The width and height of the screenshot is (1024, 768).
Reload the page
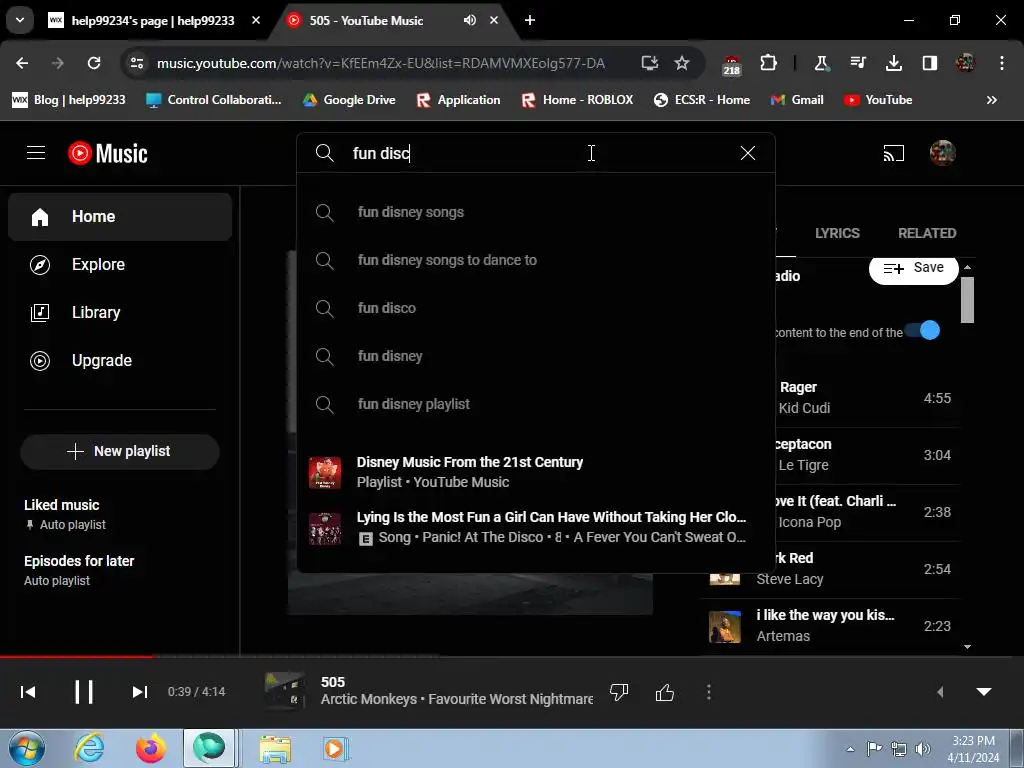point(94,63)
